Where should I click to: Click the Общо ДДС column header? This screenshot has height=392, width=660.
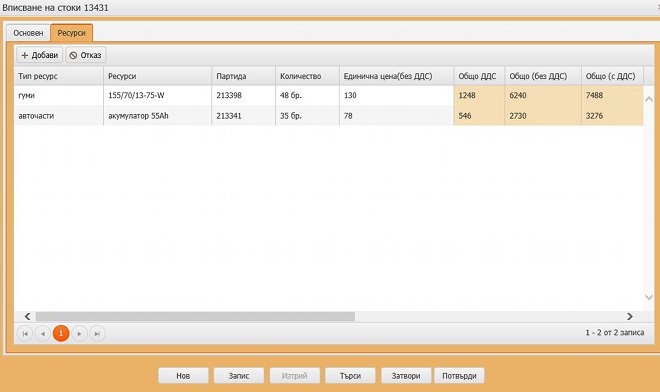click(479, 76)
